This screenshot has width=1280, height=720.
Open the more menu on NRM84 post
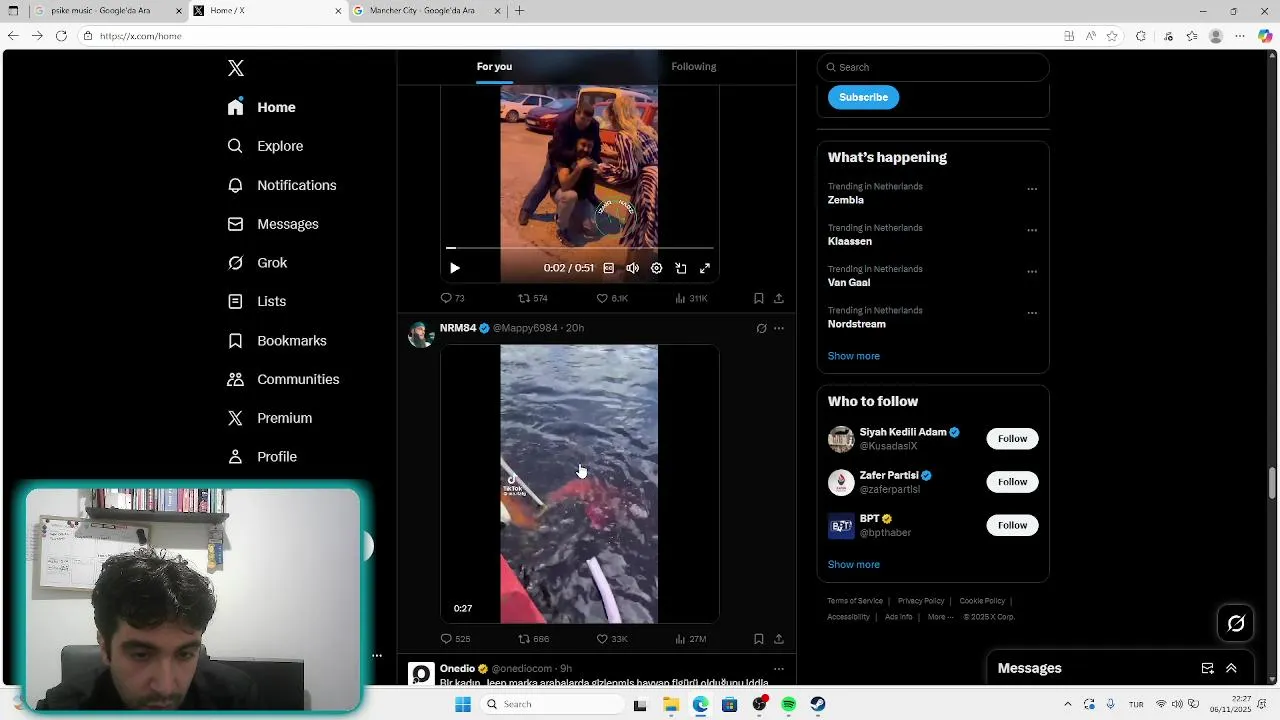tap(779, 328)
